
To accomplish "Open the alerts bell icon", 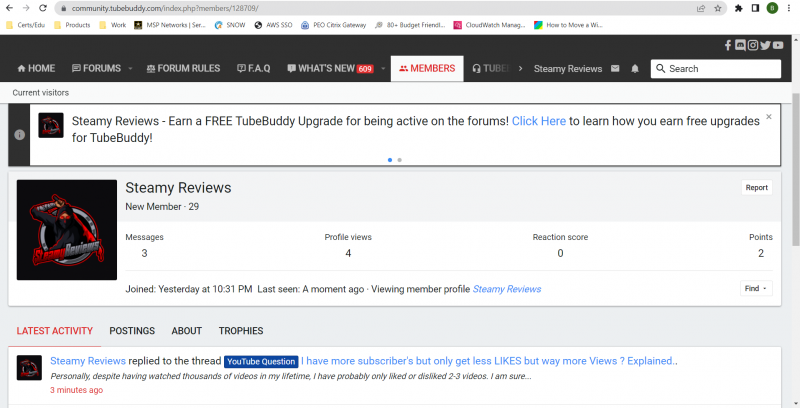I will coord(634,69).
